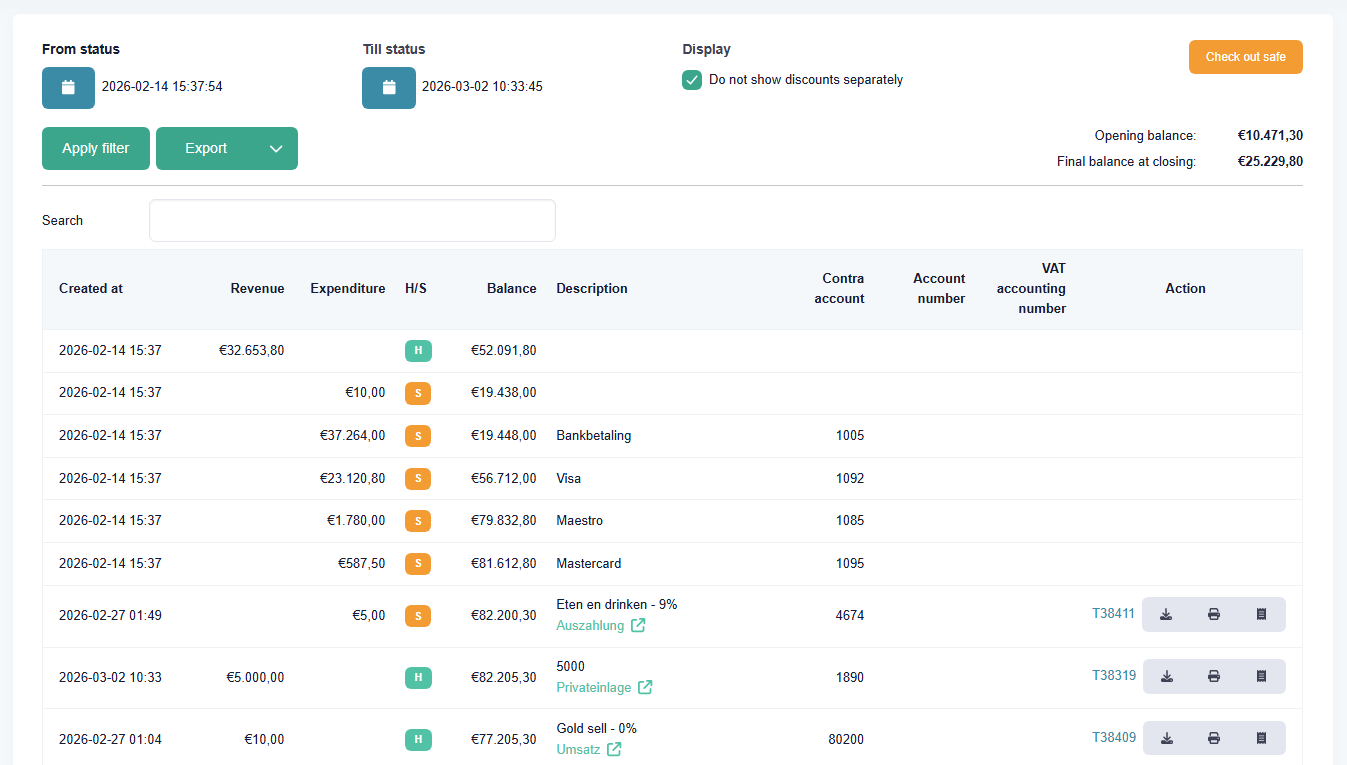The height and width of the screenshot is (765, 1347).
Task: Click the Apply filter button
Action: 96,149
